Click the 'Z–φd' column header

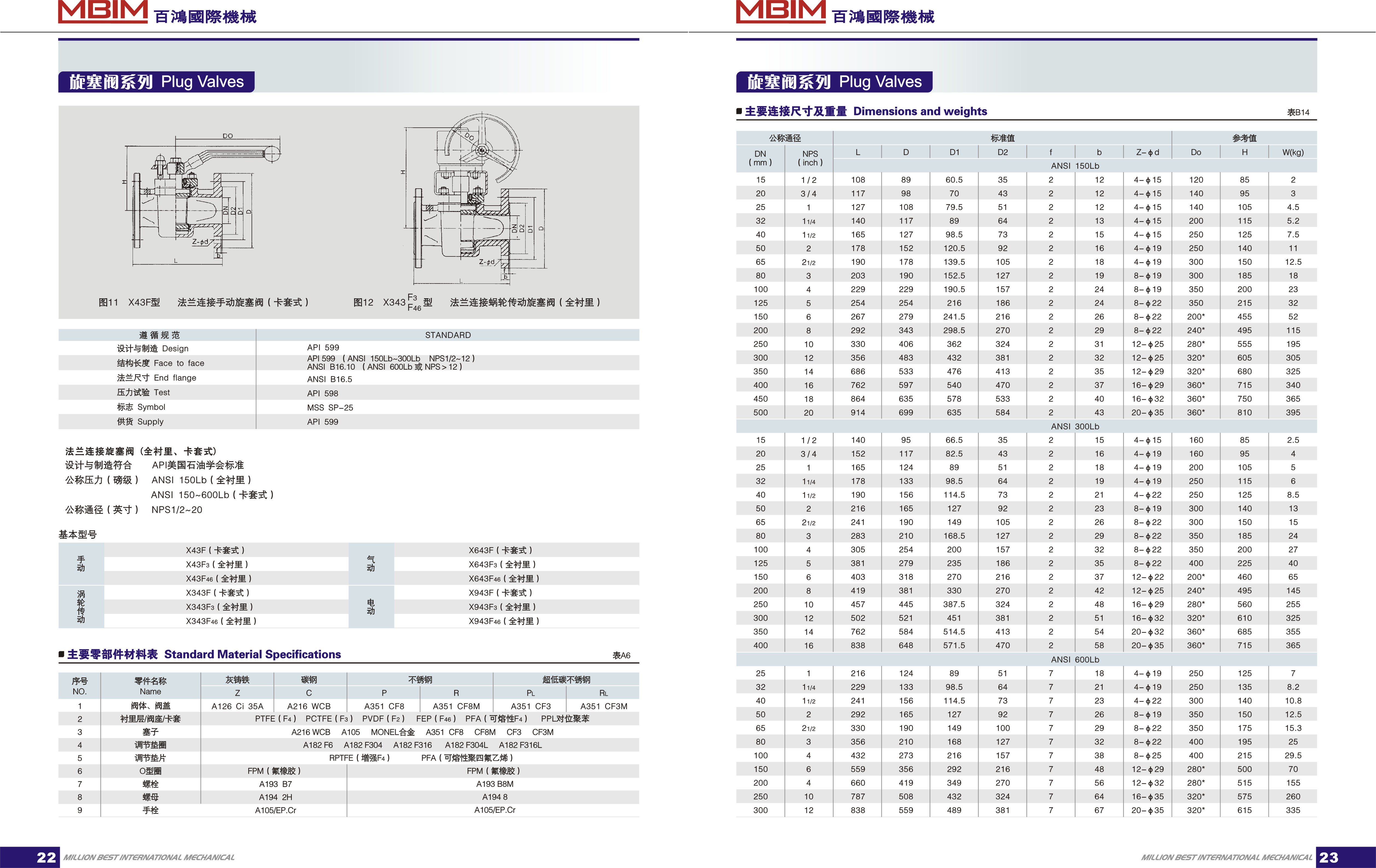1147,152
